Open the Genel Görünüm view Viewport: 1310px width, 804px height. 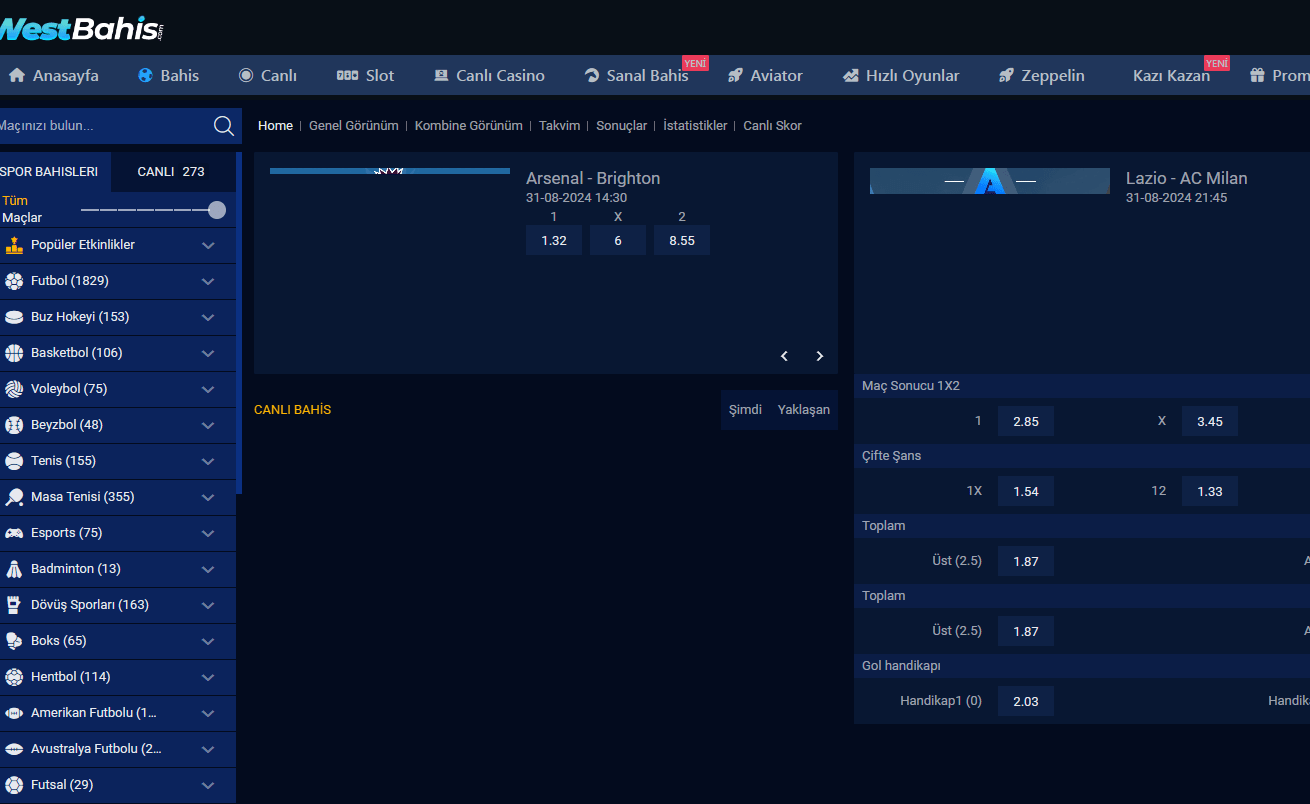pyautogui.click(x=354, y=126)
